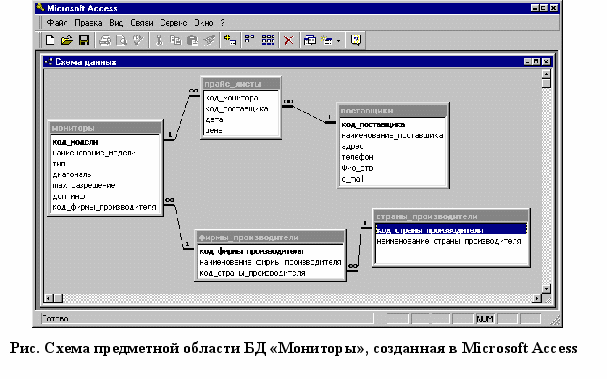Click the мониторы table title bar
The height and width of the screenshot is (379, 607).
pyautogui.click(x=105, y=128)
